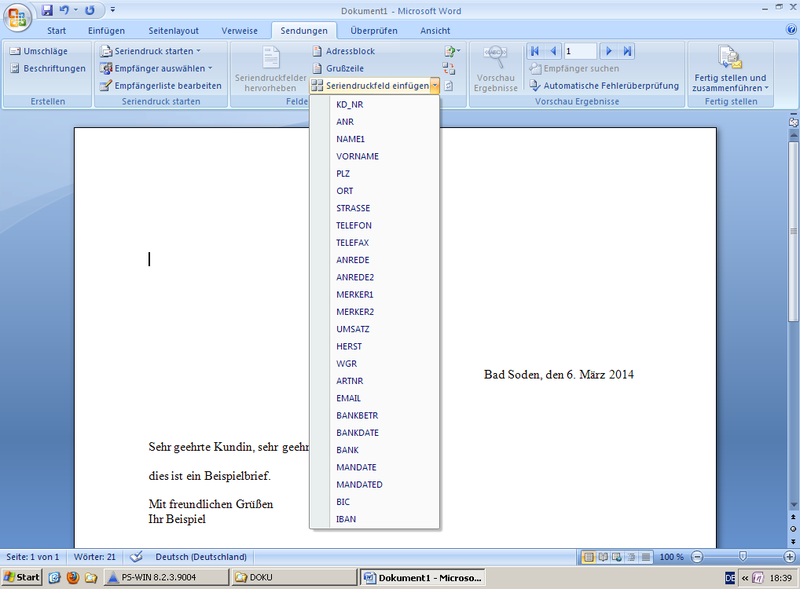Open Beschriftungen labels tool
This screenshot has height=589, width=800.
click(x=48, y=68)
